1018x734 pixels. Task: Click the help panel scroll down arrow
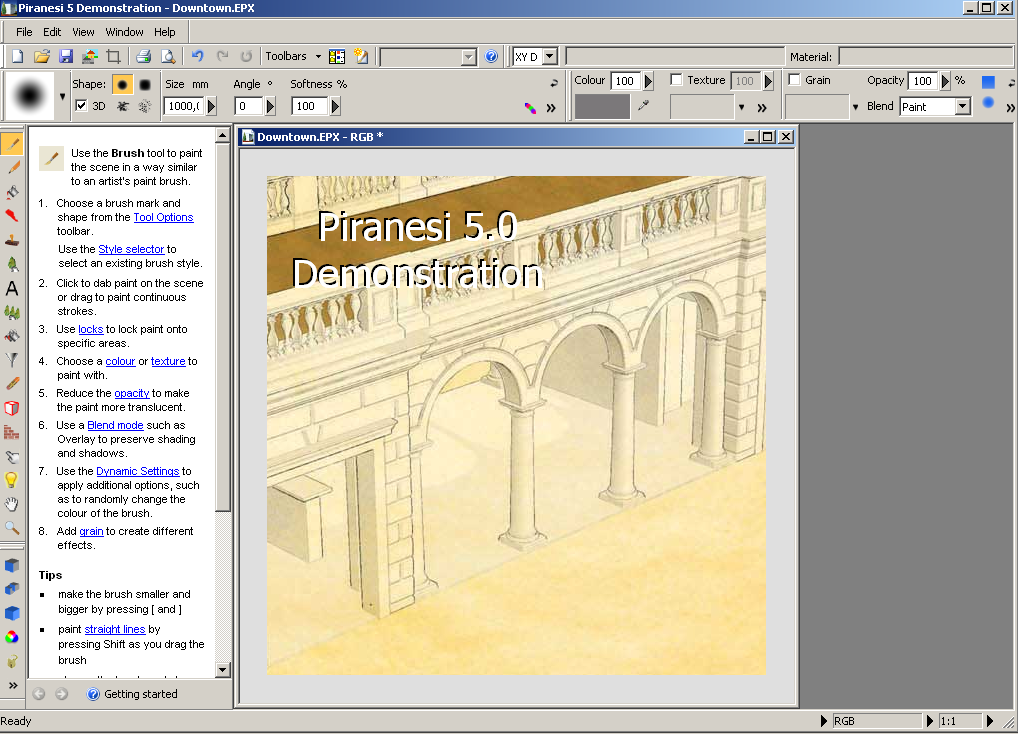tap(223, 670)
